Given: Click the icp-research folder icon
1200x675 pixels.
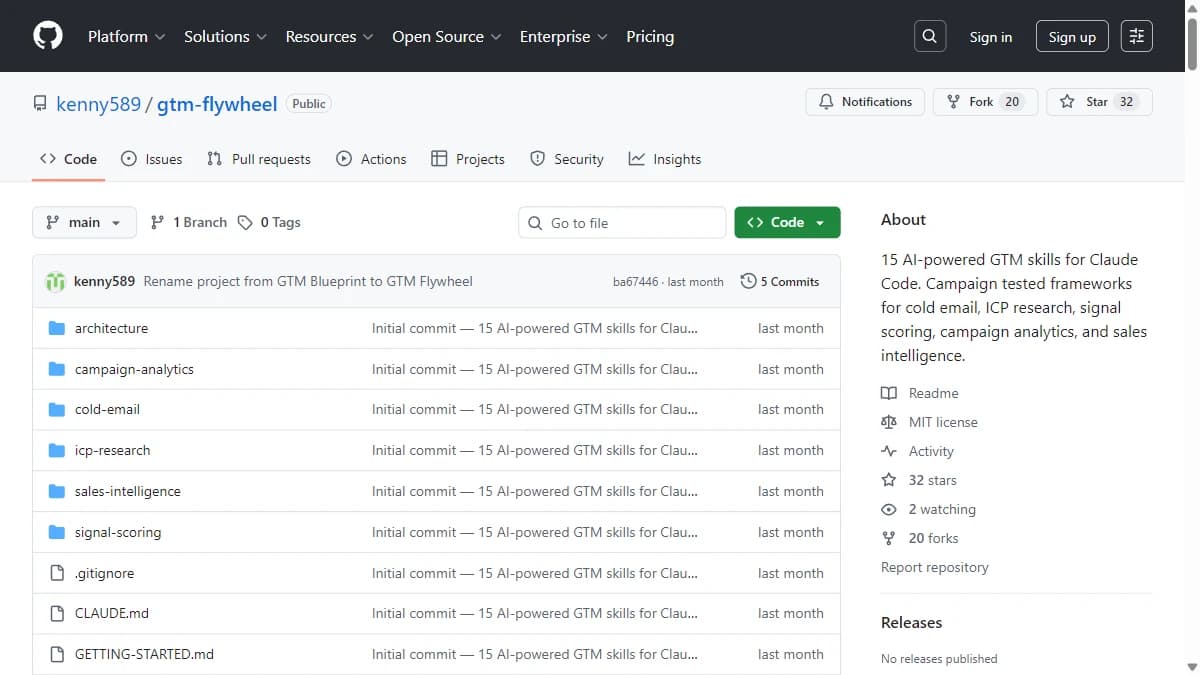Looking at the screenshot, I should coord(57,451).
